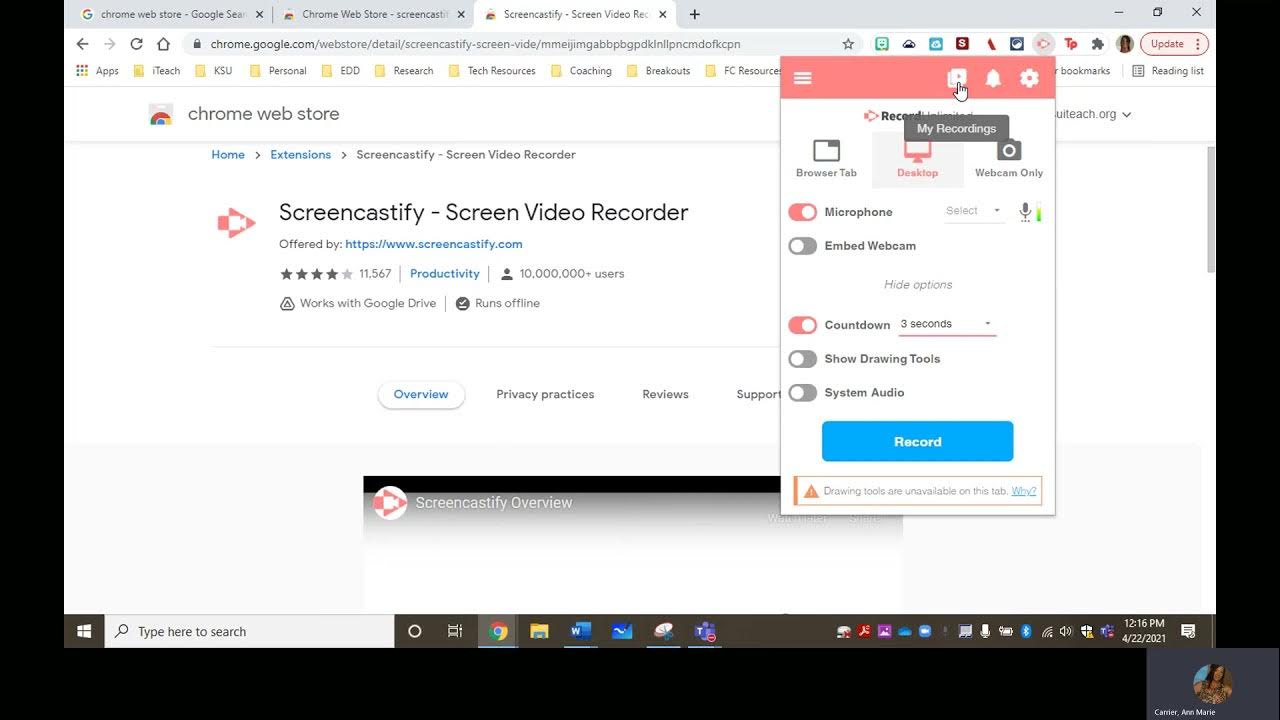Screen dimensions: 1280x720
Task: Click the Chrome Update button
Action: click(x=1174, y=44)
